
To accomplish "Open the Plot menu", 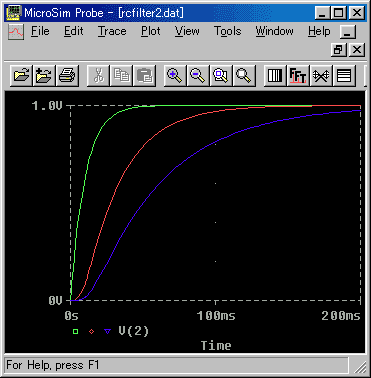I will pos(151,31).
